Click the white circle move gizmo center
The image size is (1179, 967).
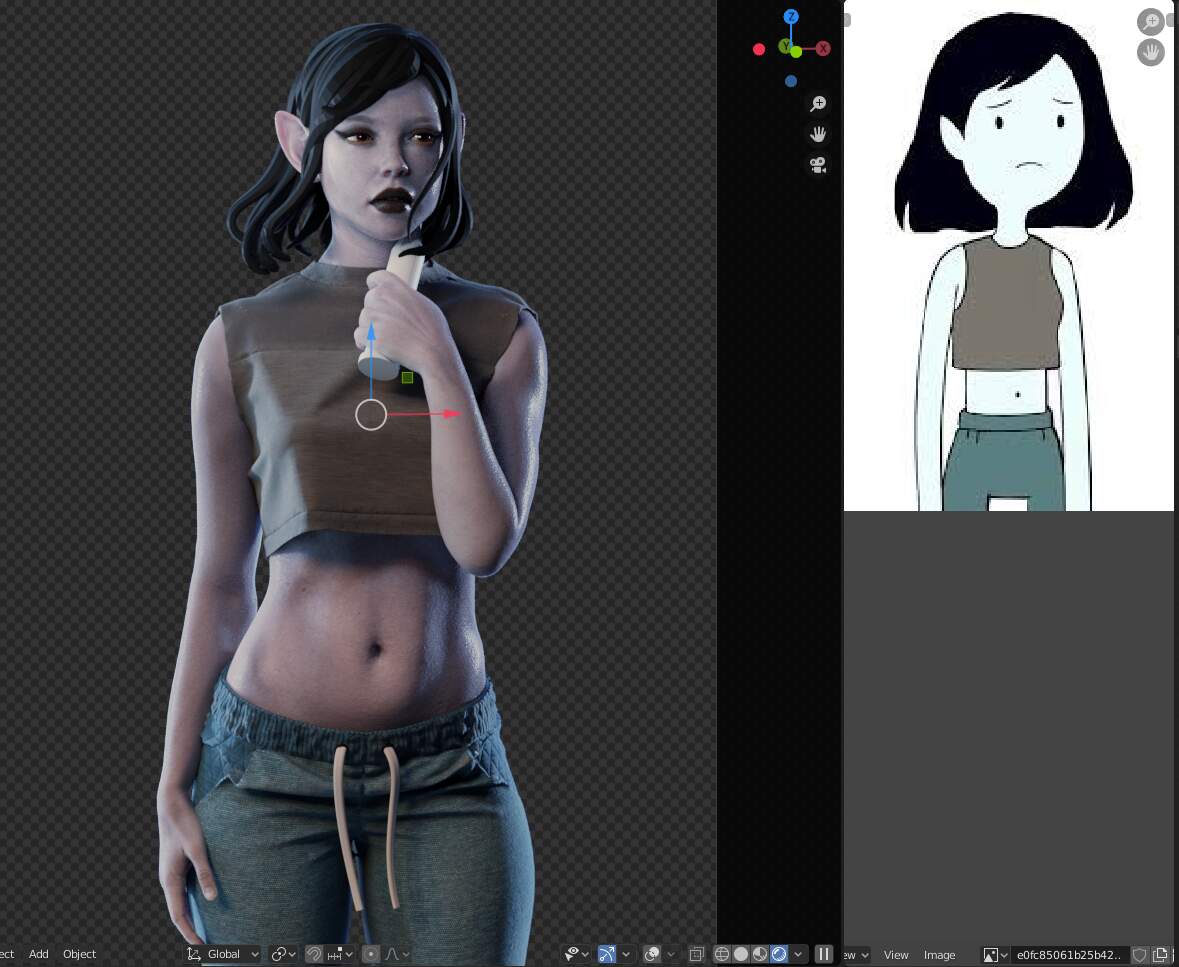point(371,414)
